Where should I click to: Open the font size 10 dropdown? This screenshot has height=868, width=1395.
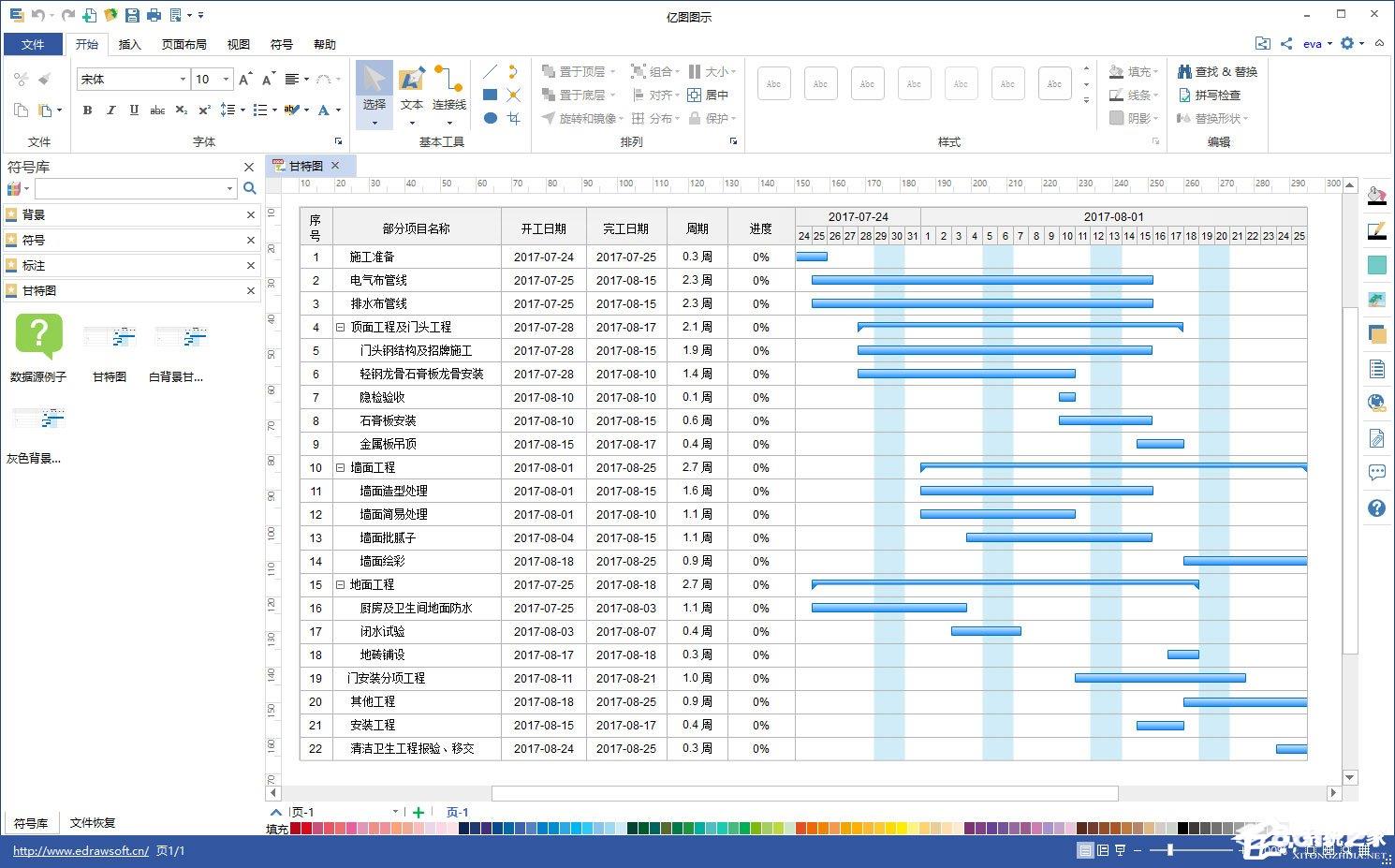coord(226,80)
